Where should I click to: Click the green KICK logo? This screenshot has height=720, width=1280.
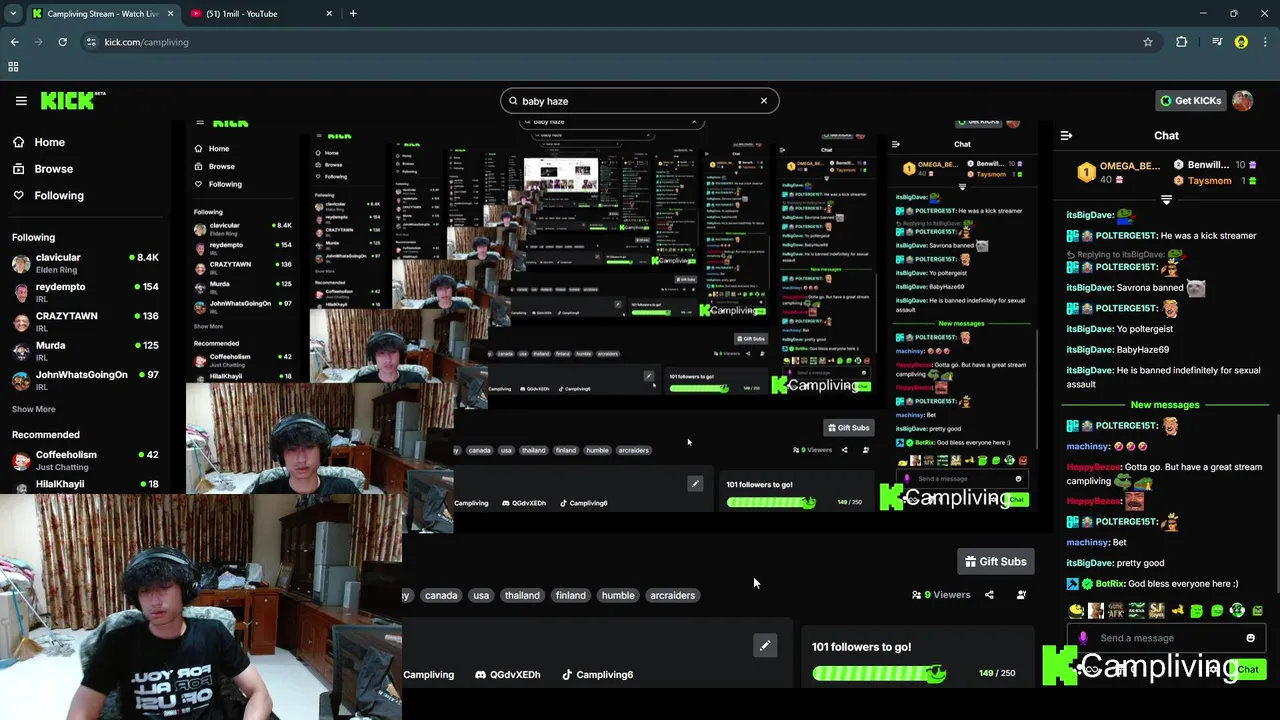tap(73, 100)
